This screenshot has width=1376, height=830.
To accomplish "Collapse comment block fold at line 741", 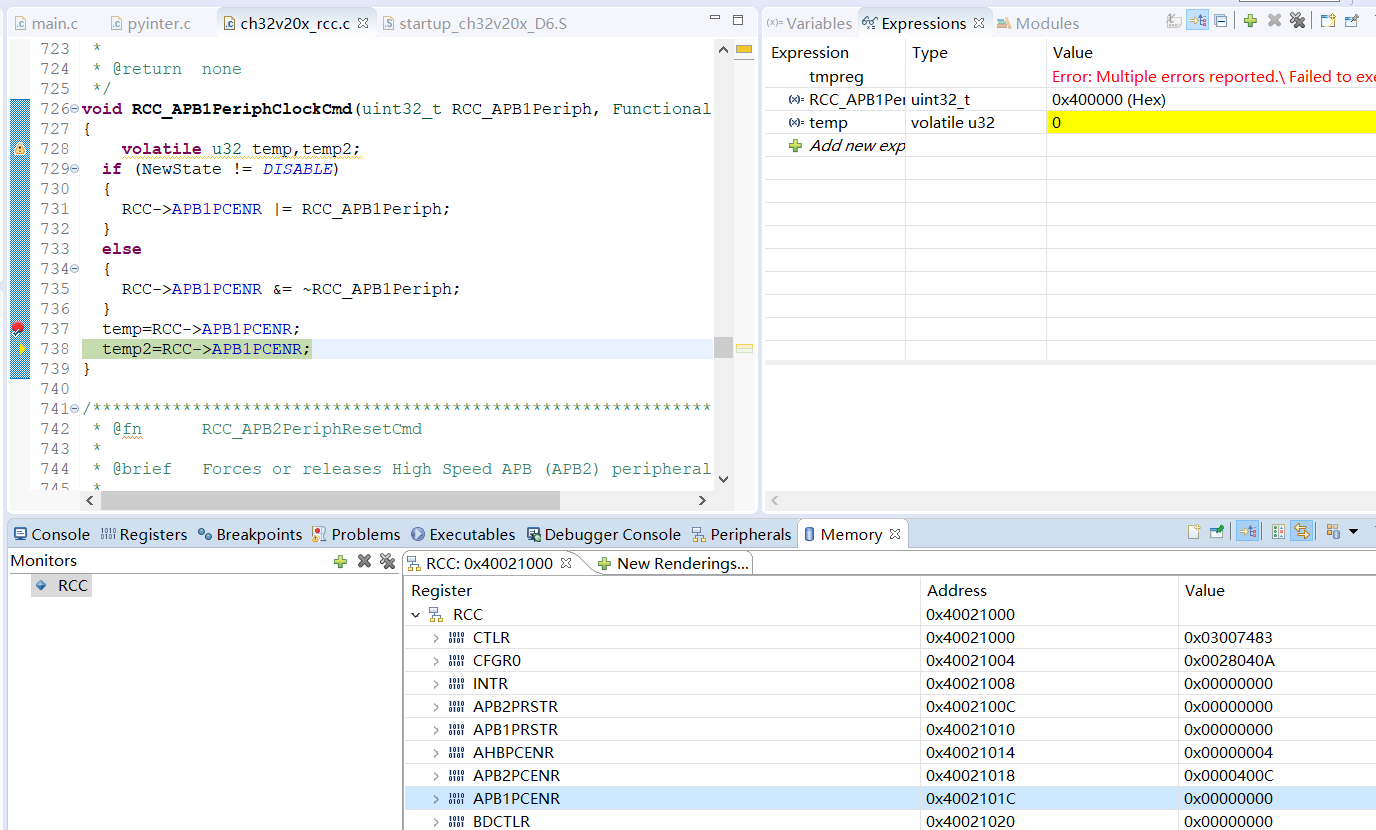I will click(75, 409).
